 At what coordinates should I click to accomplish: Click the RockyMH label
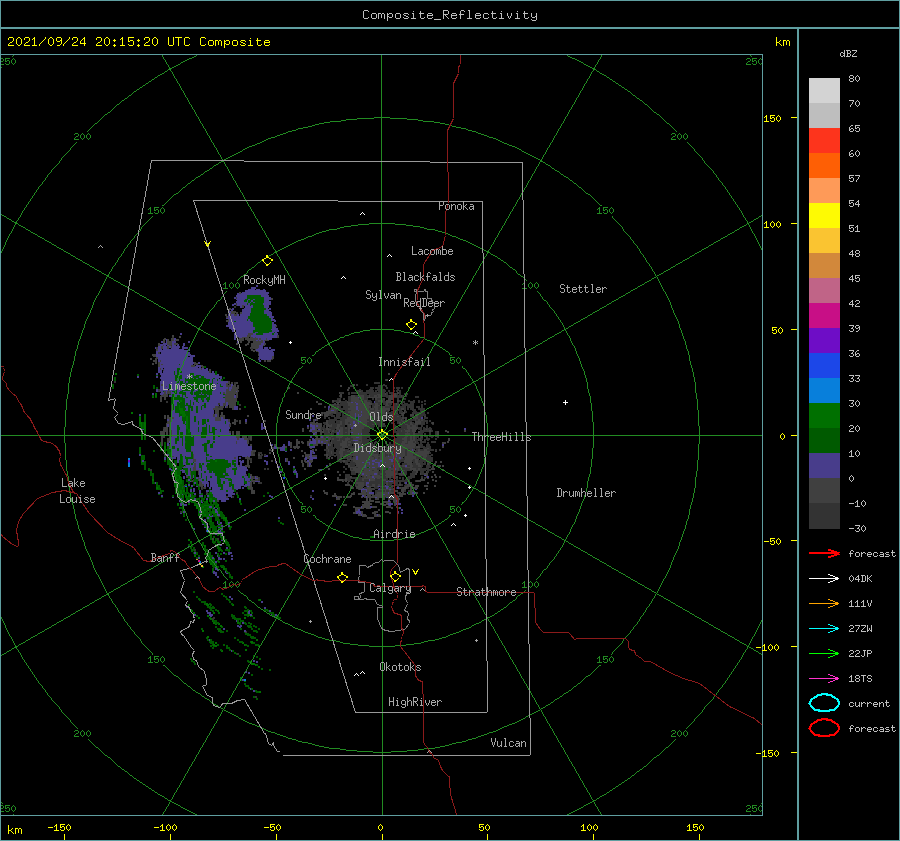tap(264, 280)
